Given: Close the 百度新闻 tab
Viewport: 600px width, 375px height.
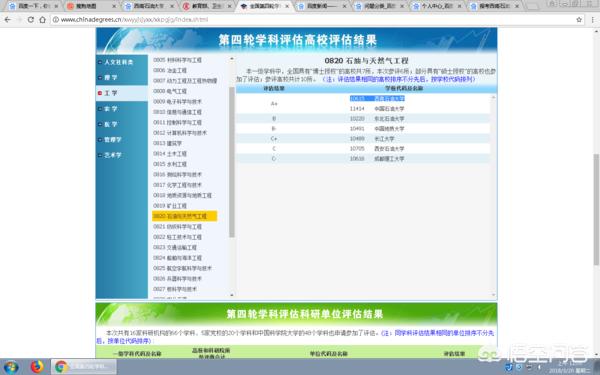Looking at the screenshot, I should [x=344, y=6].
